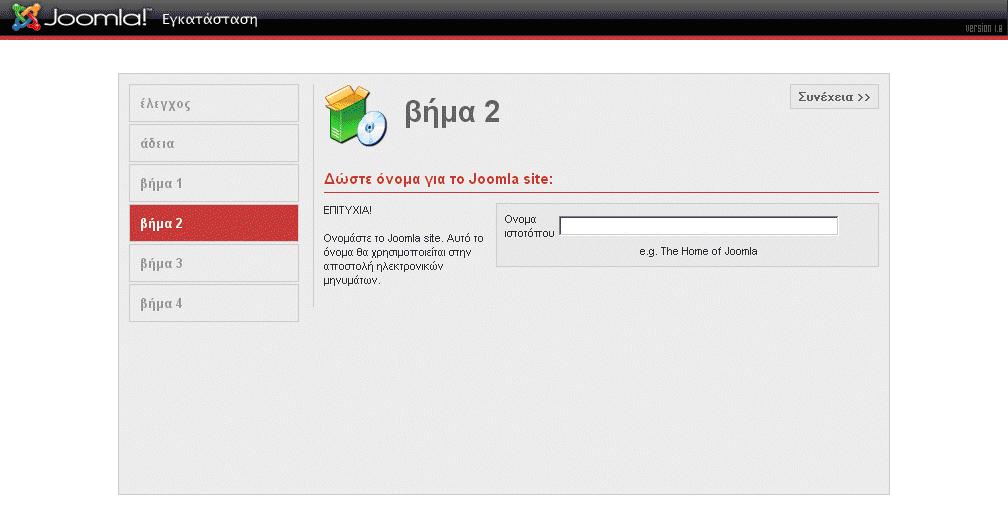Go to βήμα 4 step
1008x516 pixels.
(x=214, y=303)
